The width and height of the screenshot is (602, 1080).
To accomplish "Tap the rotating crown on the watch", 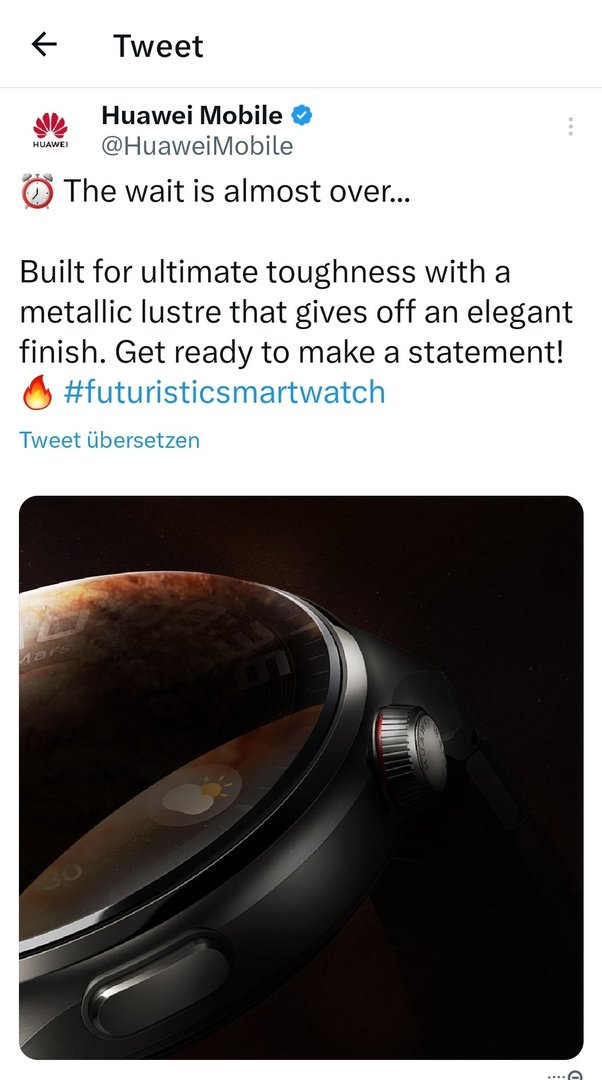I will click(x=411, y=751).
